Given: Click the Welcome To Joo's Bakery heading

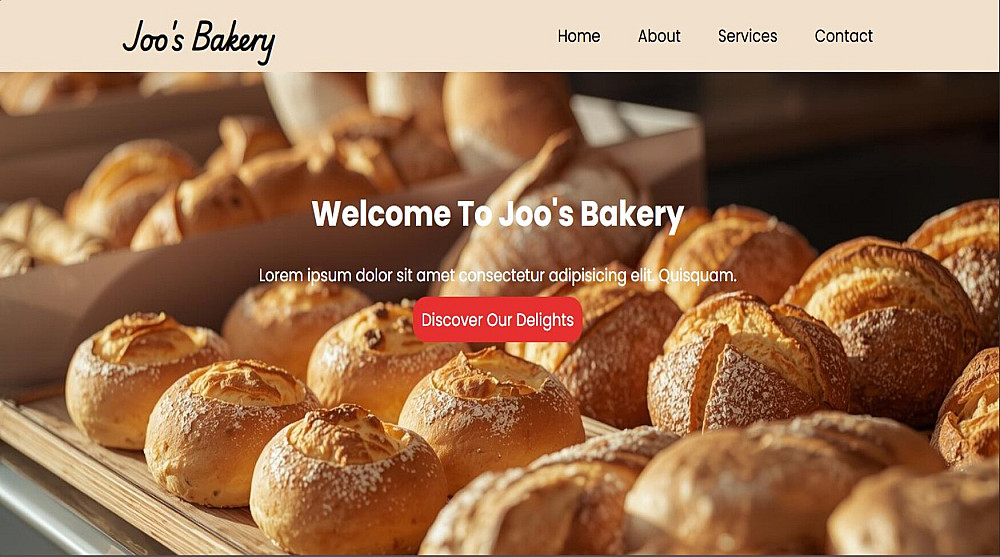Looking at the screenshot, I should click(497, 214).
